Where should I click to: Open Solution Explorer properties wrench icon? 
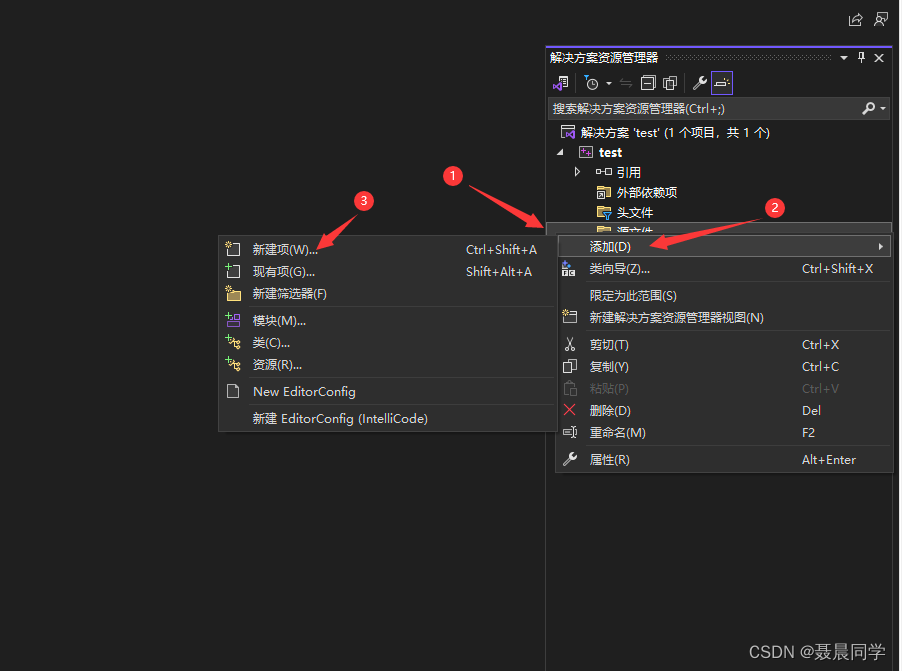pos(698,83)
